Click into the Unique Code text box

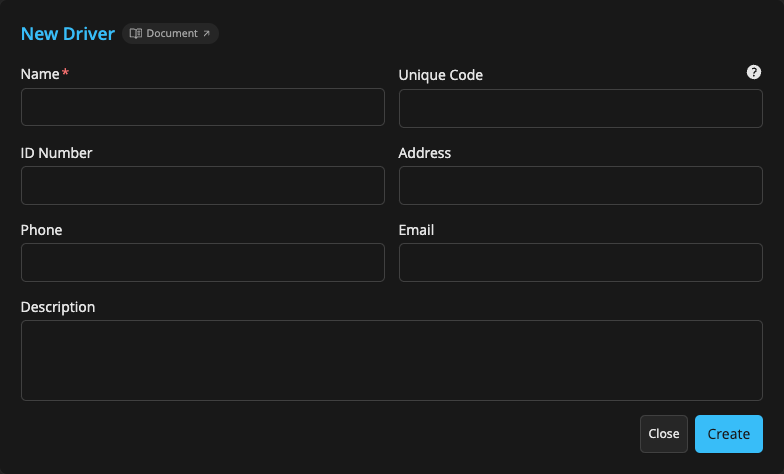(580, 108)
